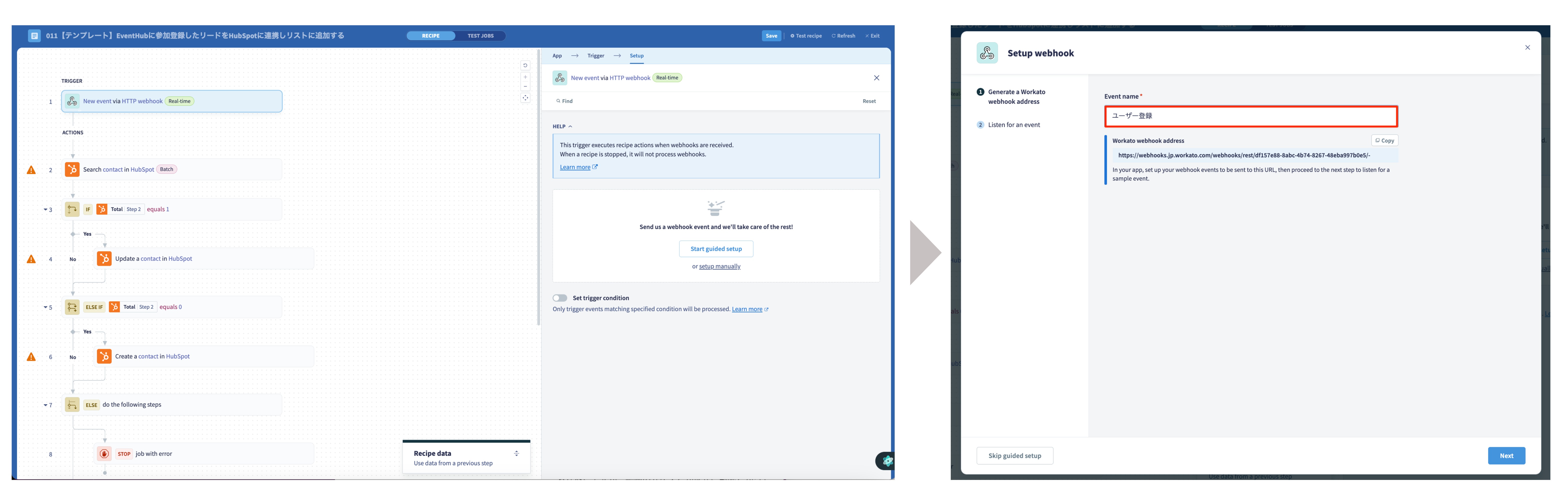The width and height of the screenshot is (1568, 491).
Task: Click the IF branch icon on step 3
Action: (72, 210)
